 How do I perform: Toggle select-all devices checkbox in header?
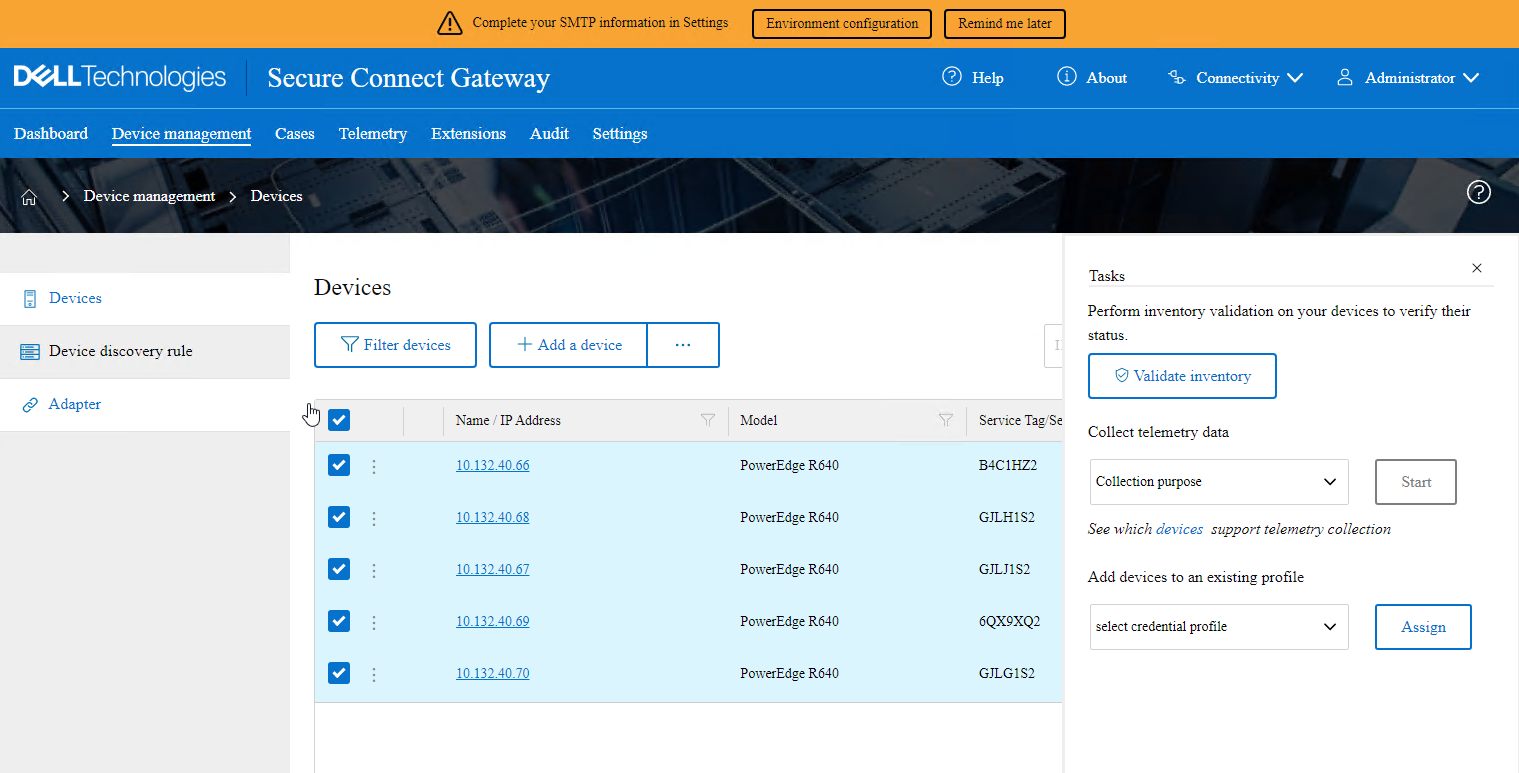(x=339, y=420)
